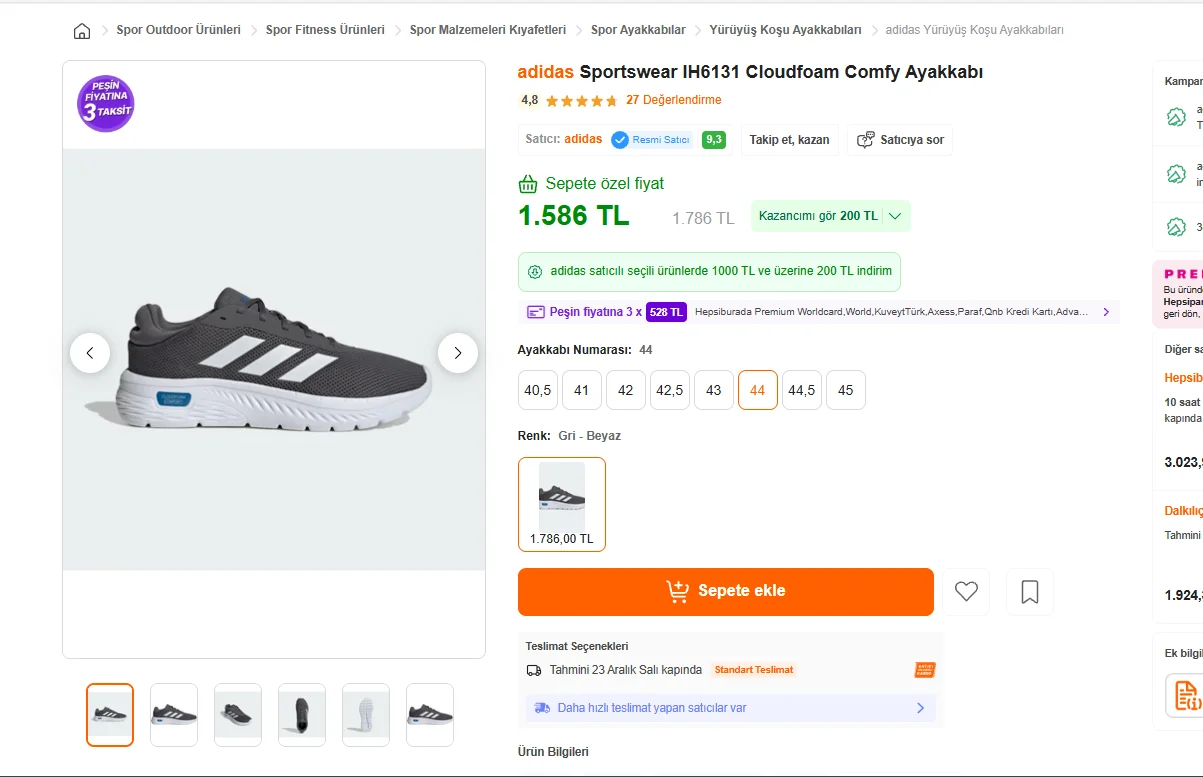
Task: Expand the Kazancımı gör 200 TL dropdown
Action: 894,216
